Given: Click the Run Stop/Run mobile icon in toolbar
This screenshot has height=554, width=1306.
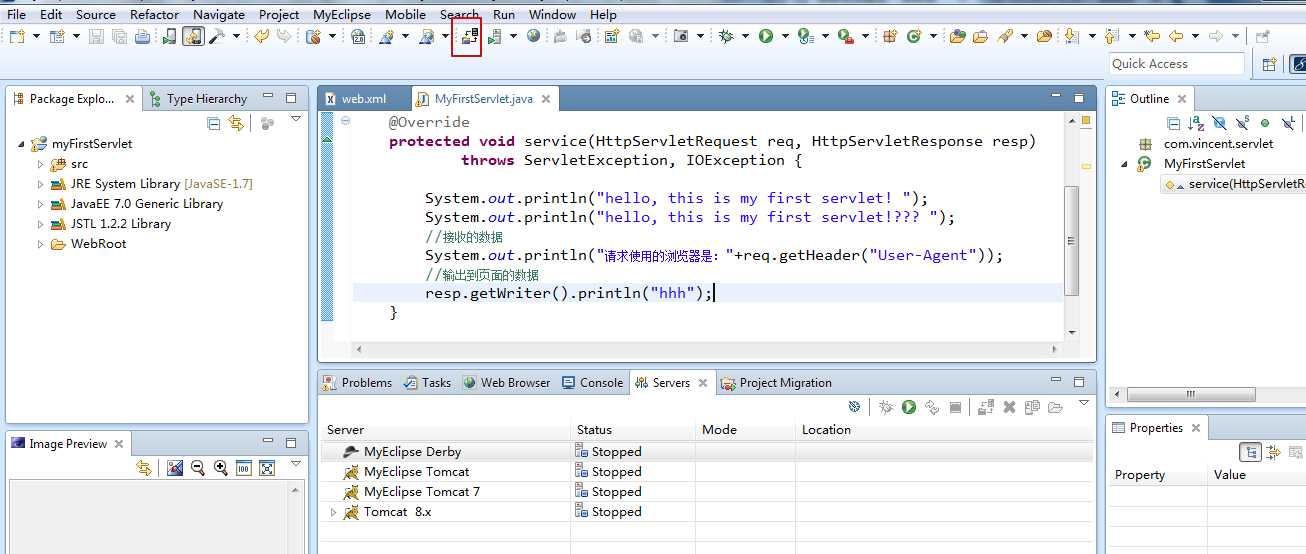Looking at the screenshot, I should click(169, 36).
